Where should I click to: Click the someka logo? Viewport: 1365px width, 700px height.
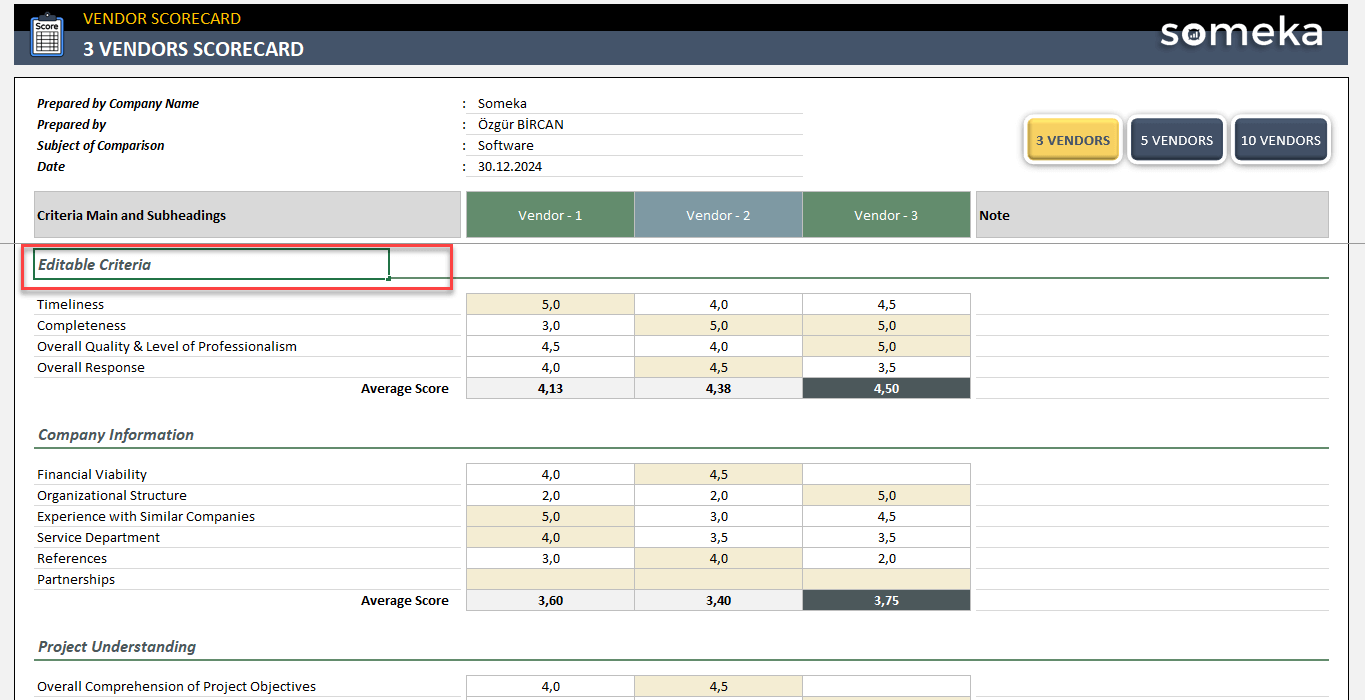pos(1240,32)
